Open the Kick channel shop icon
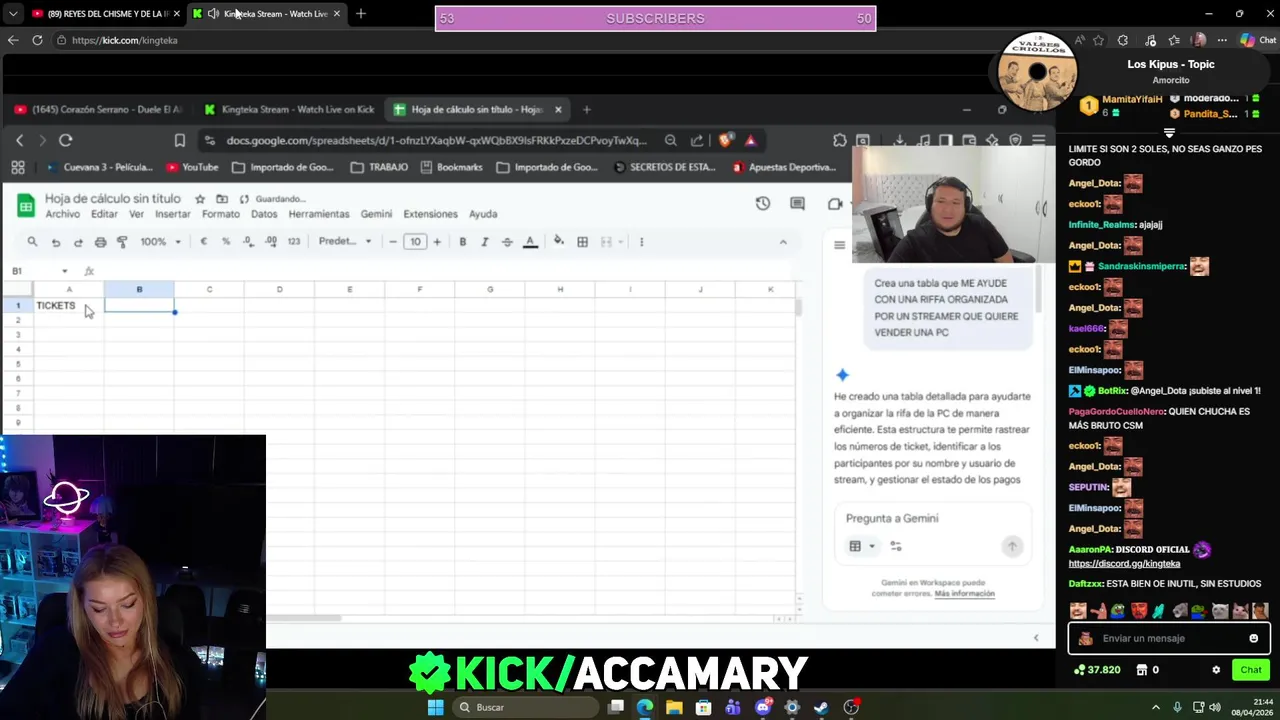Image resolution: width=1280 pixels, height=720 pixels. tap(1141, 670)
